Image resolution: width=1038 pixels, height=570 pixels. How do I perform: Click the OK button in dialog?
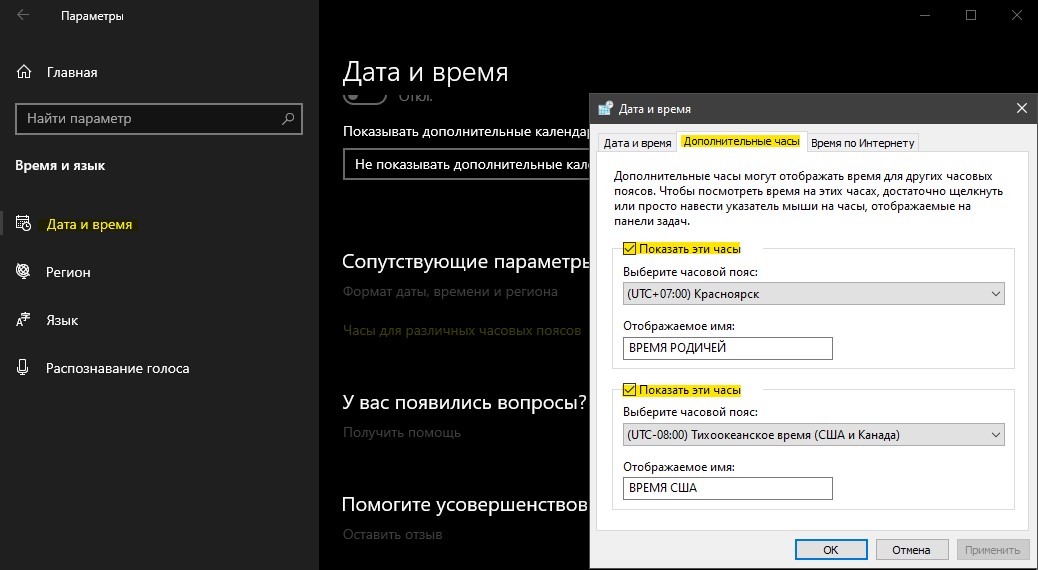click(831, 549)
